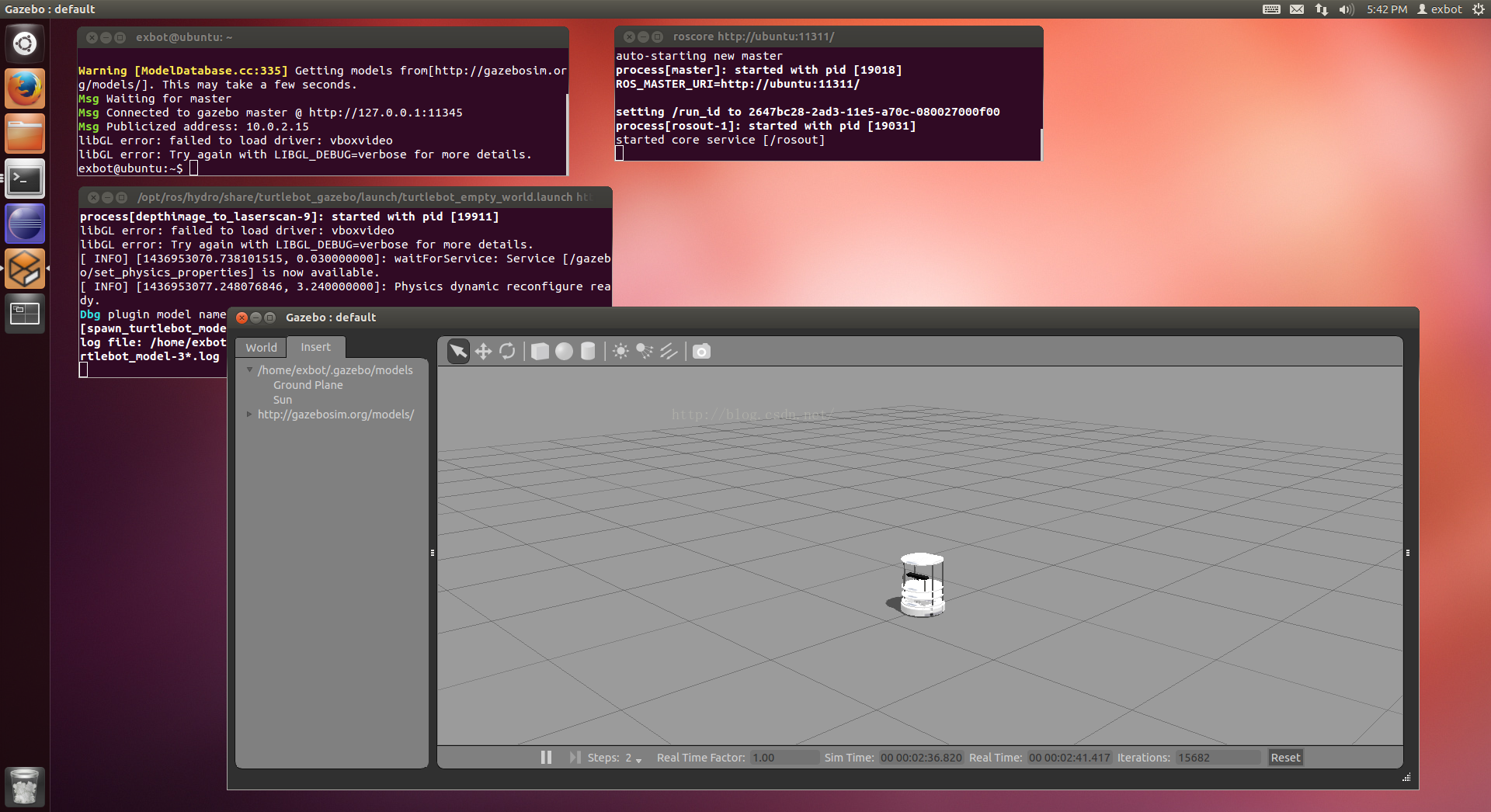Click the Iterations value field
The image size is (1491, 812).
coord(1218,758)
